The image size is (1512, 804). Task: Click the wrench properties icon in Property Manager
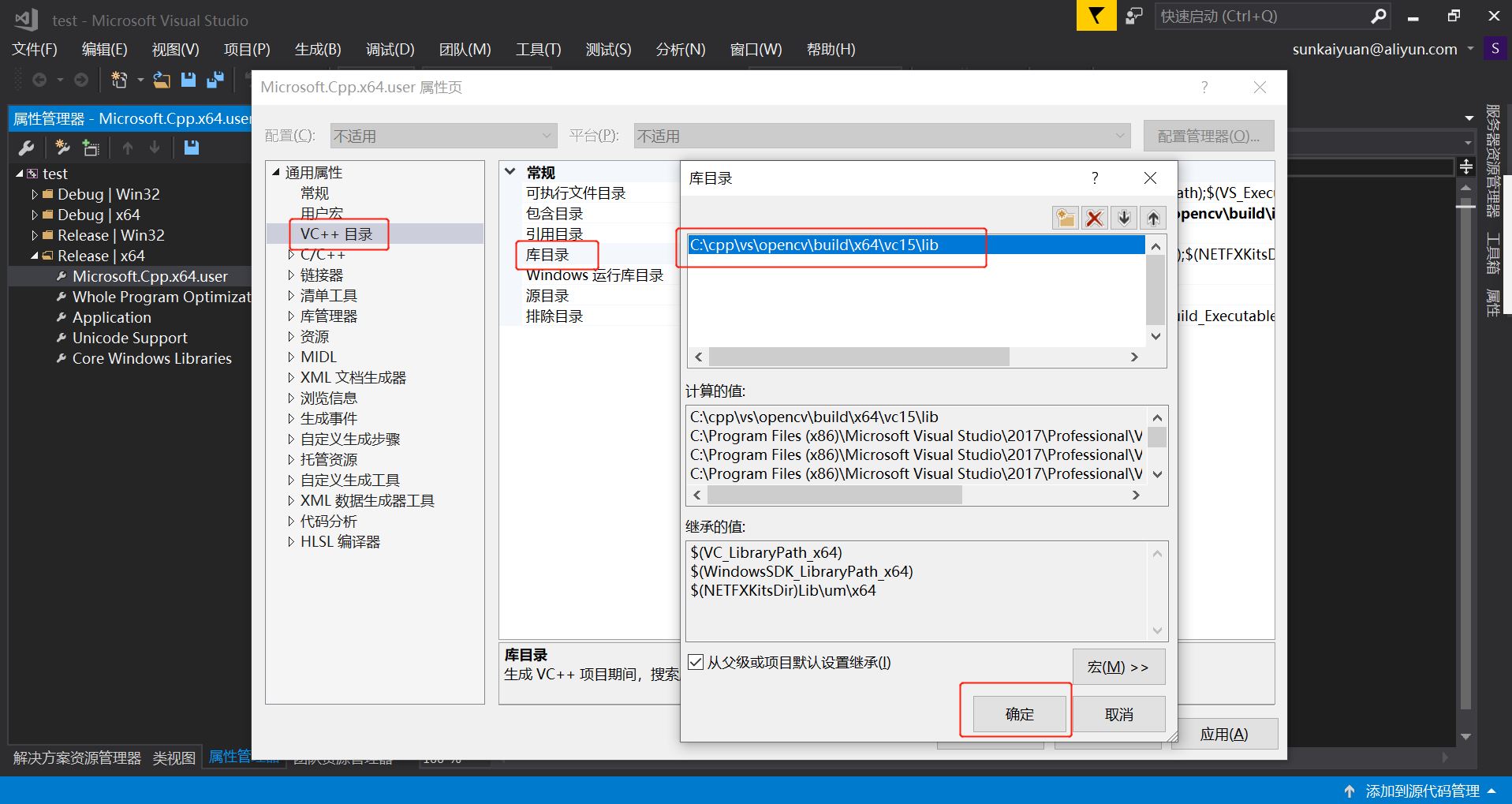[x=26, y=148]
